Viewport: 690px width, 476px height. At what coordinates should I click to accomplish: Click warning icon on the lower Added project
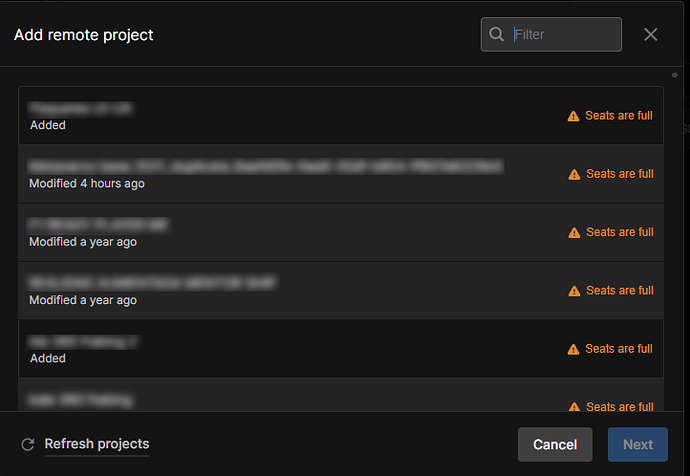(574, 349)
